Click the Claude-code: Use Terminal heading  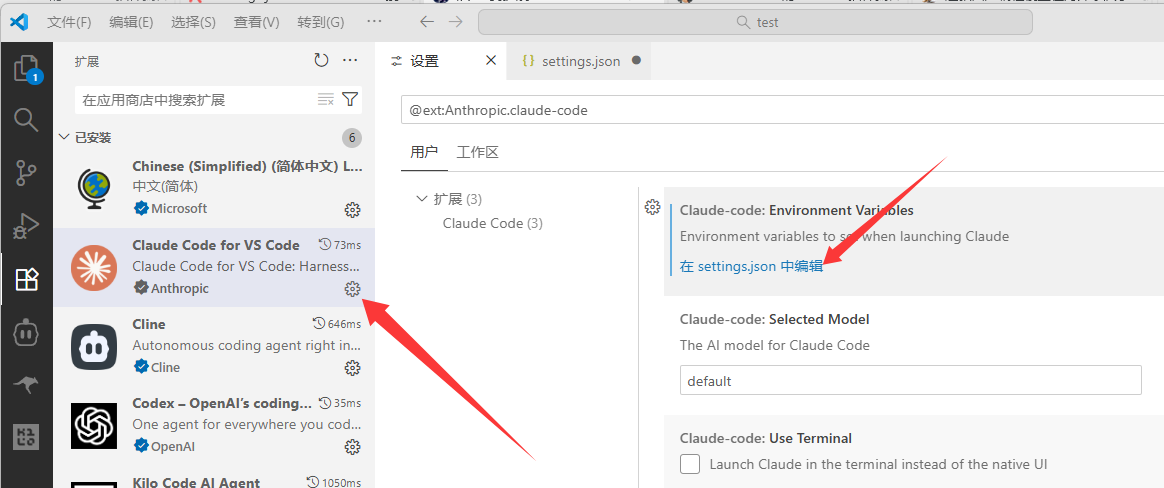766,437
